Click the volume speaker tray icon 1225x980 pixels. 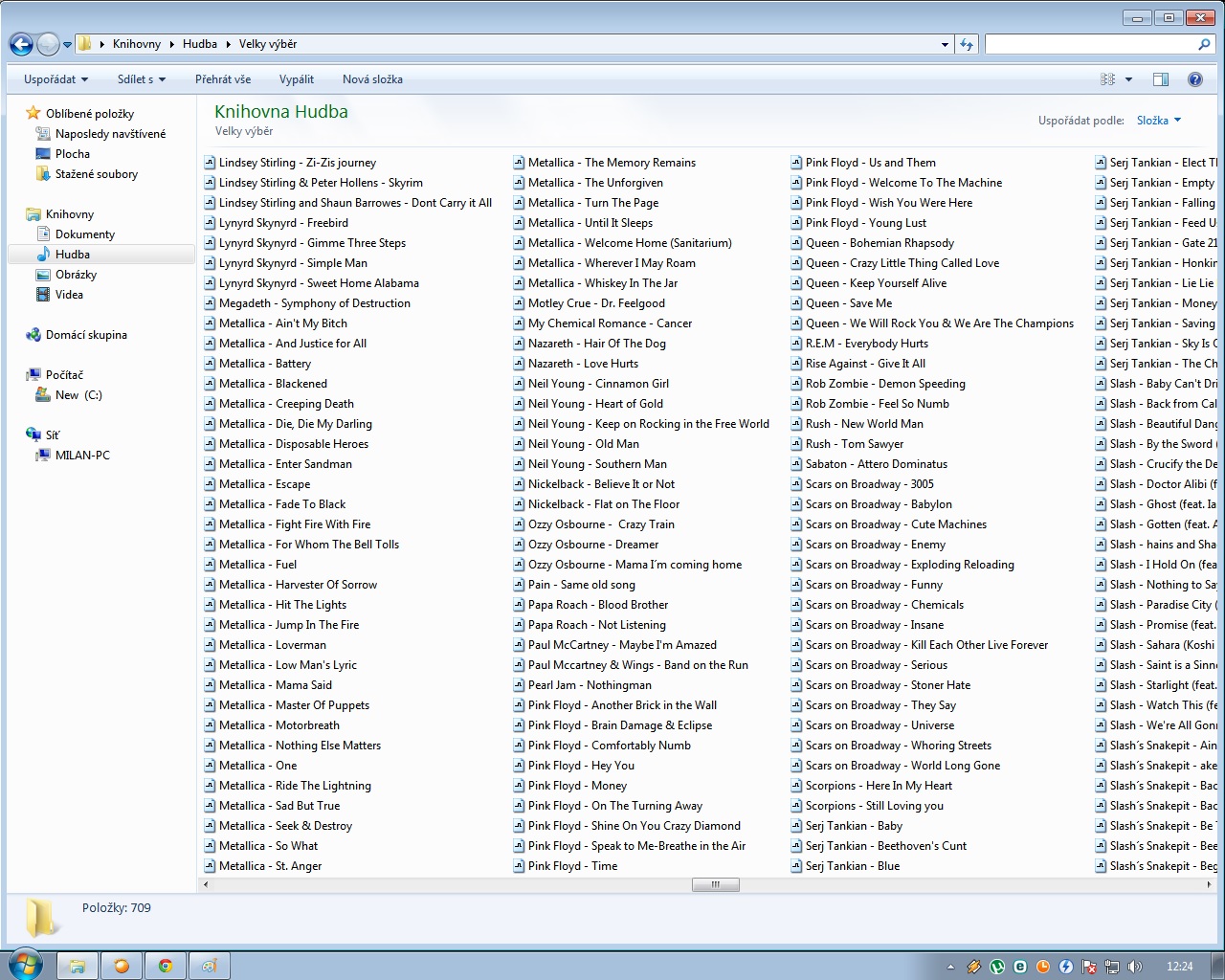pyautogui.click(x=1135, y=967)
